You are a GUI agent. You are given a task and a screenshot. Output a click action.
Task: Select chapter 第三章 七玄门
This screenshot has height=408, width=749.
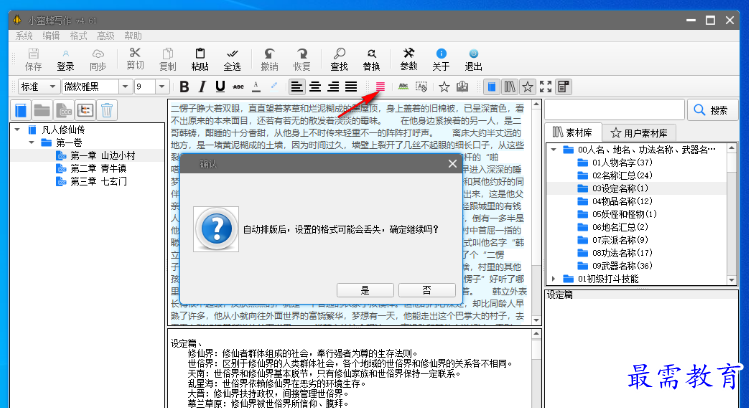98,182
